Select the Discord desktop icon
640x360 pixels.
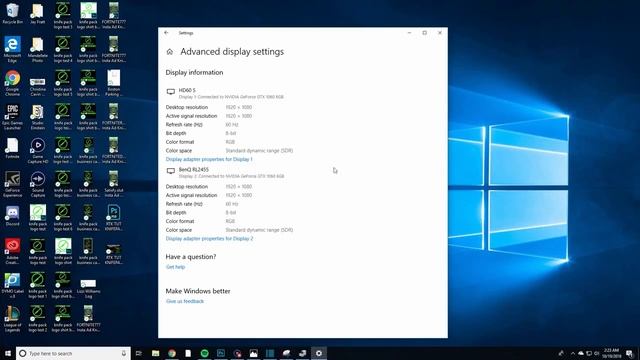coord(12,216)
